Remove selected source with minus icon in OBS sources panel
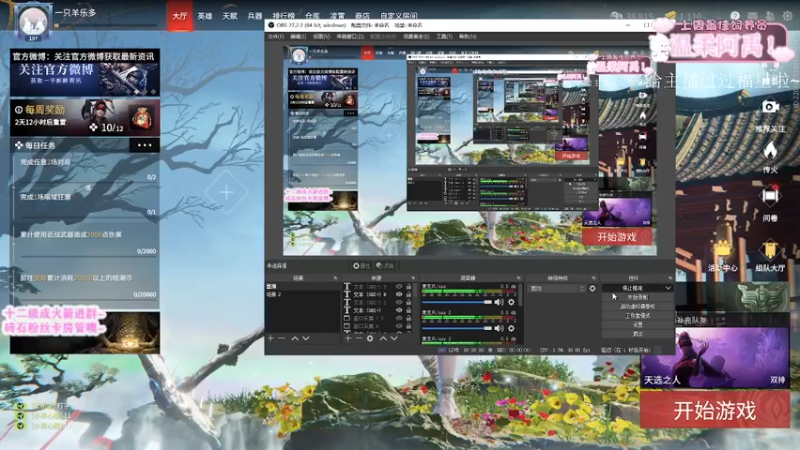 359,338
